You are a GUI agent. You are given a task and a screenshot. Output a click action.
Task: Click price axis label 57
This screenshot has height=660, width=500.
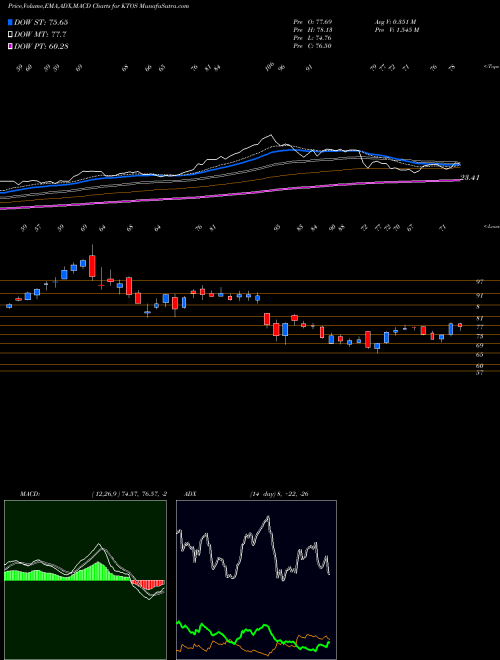pos(479,373)
